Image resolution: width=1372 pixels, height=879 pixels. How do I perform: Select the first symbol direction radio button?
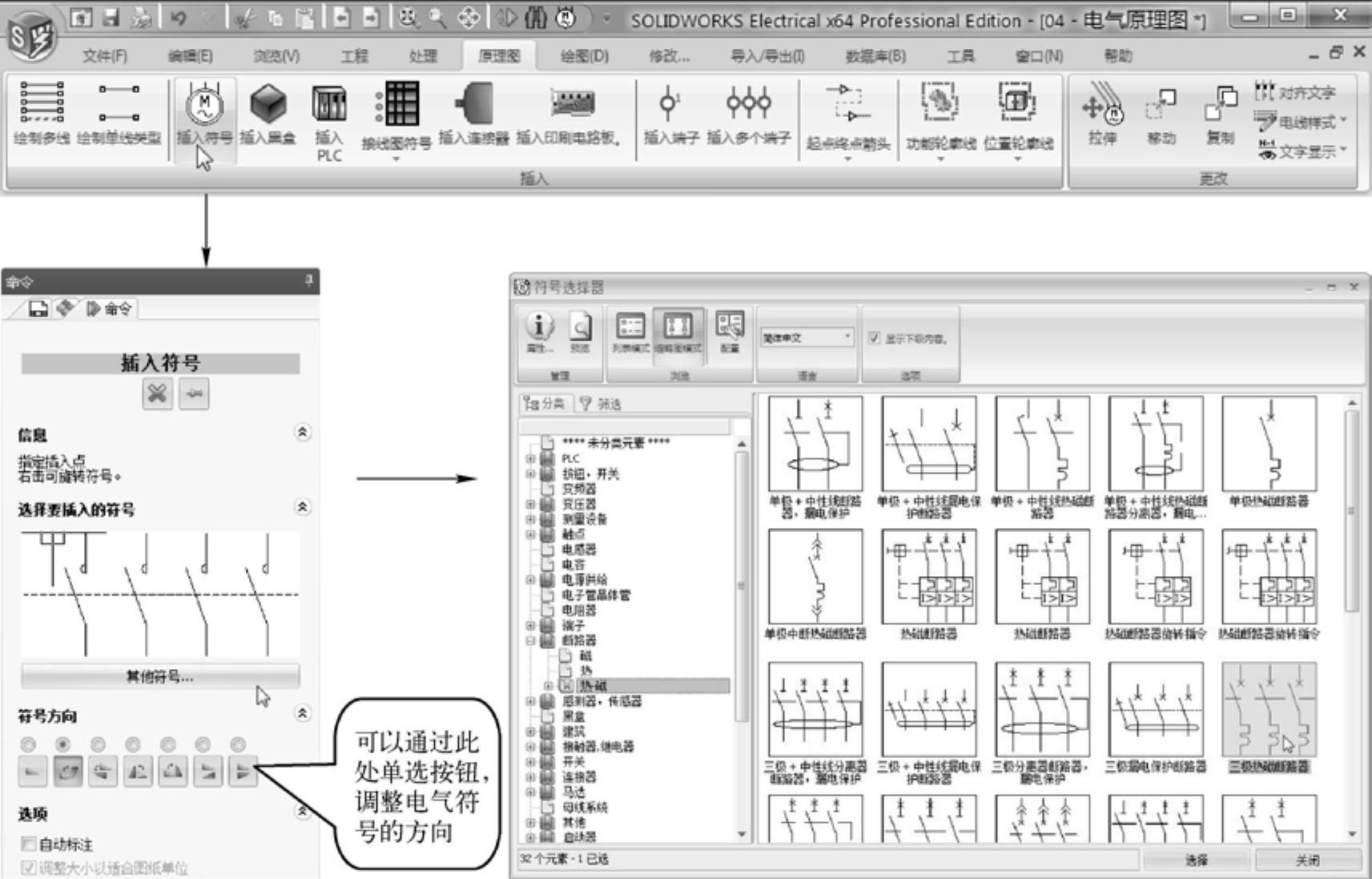pos(28,744)
